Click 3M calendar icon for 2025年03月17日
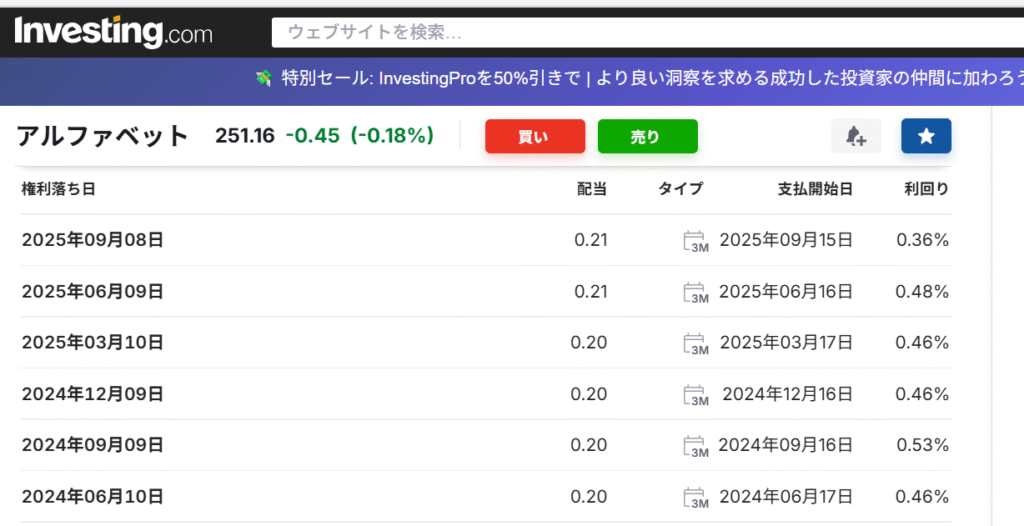 pyautogui.click(x=696, y=344)
